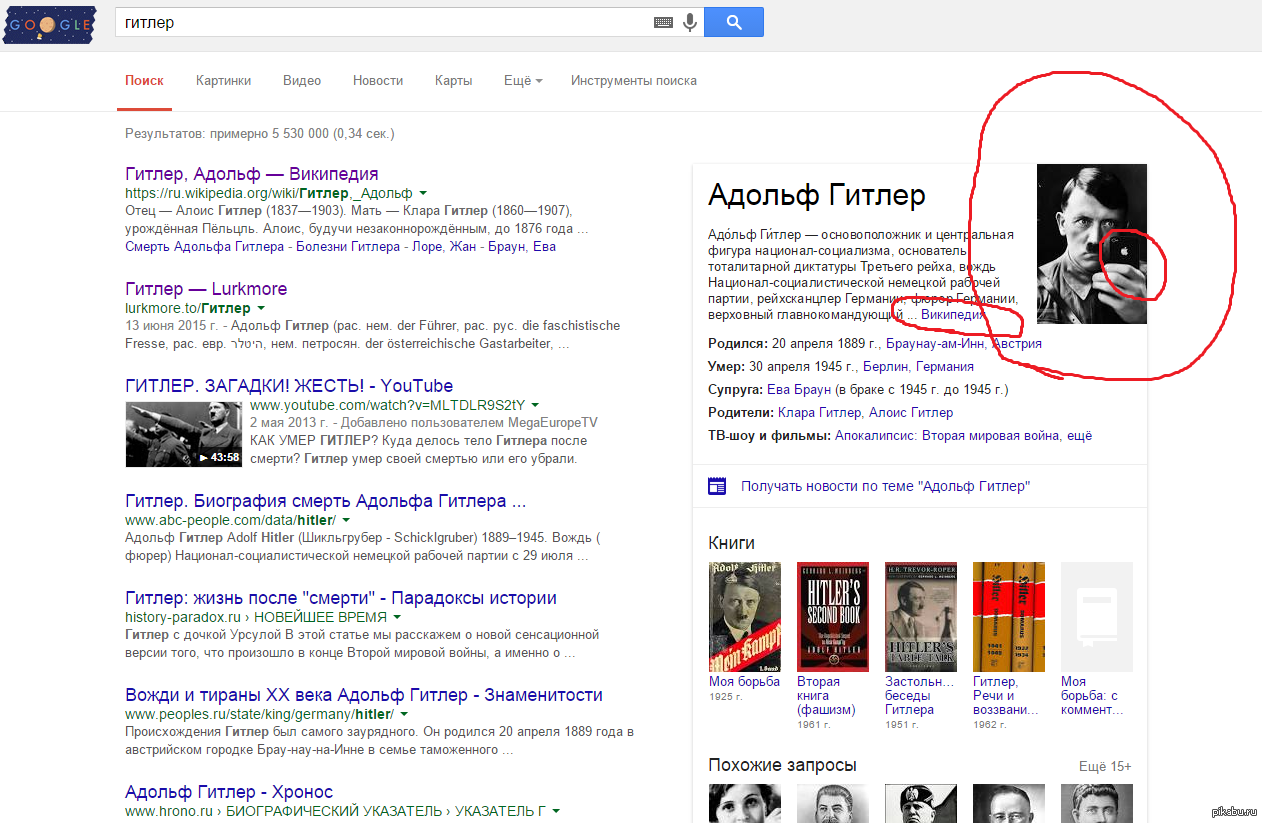Open the Алоис Гитлер parent link
Screen dimensions: 1262x823
pyautogui.click(x=911, y=412)
